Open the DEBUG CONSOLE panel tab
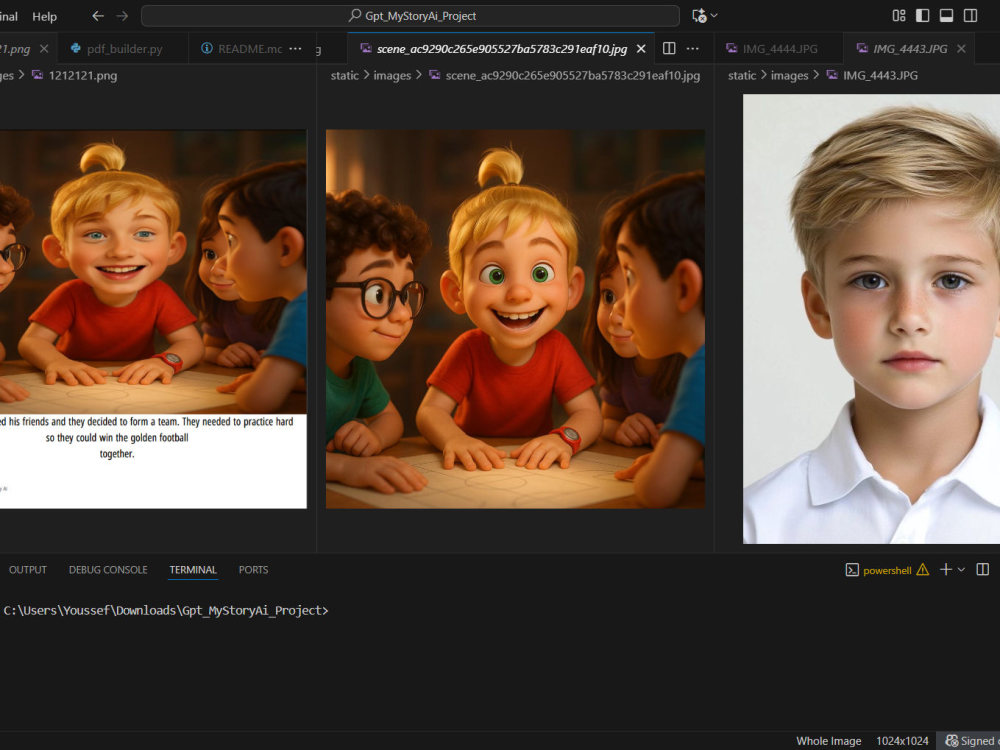The width and height of the screenshot is (1000, 750). pyautogui.click(x=108, y=570)
